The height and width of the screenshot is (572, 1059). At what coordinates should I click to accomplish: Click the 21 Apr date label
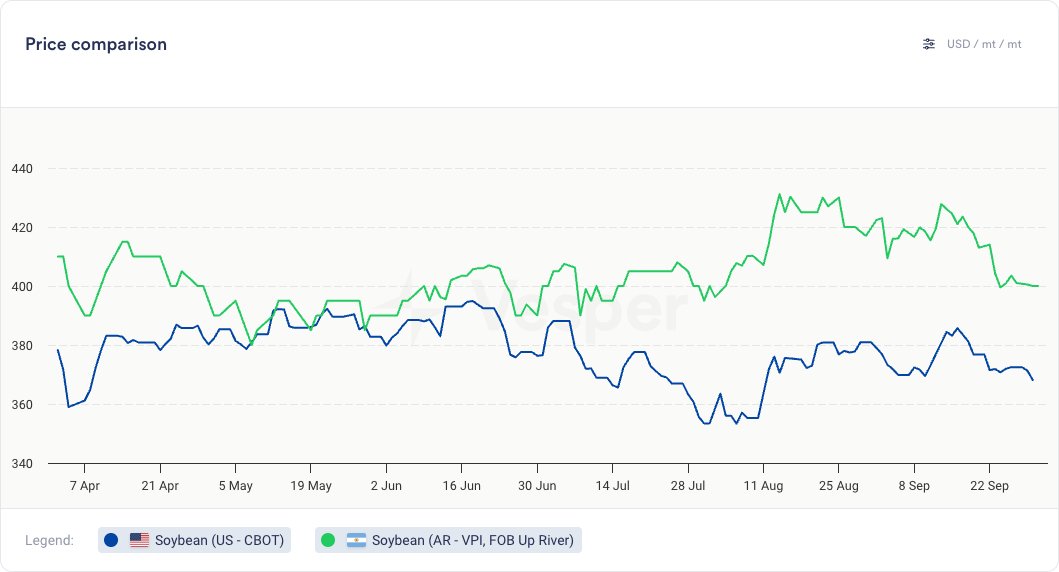(x=160, y=486)
